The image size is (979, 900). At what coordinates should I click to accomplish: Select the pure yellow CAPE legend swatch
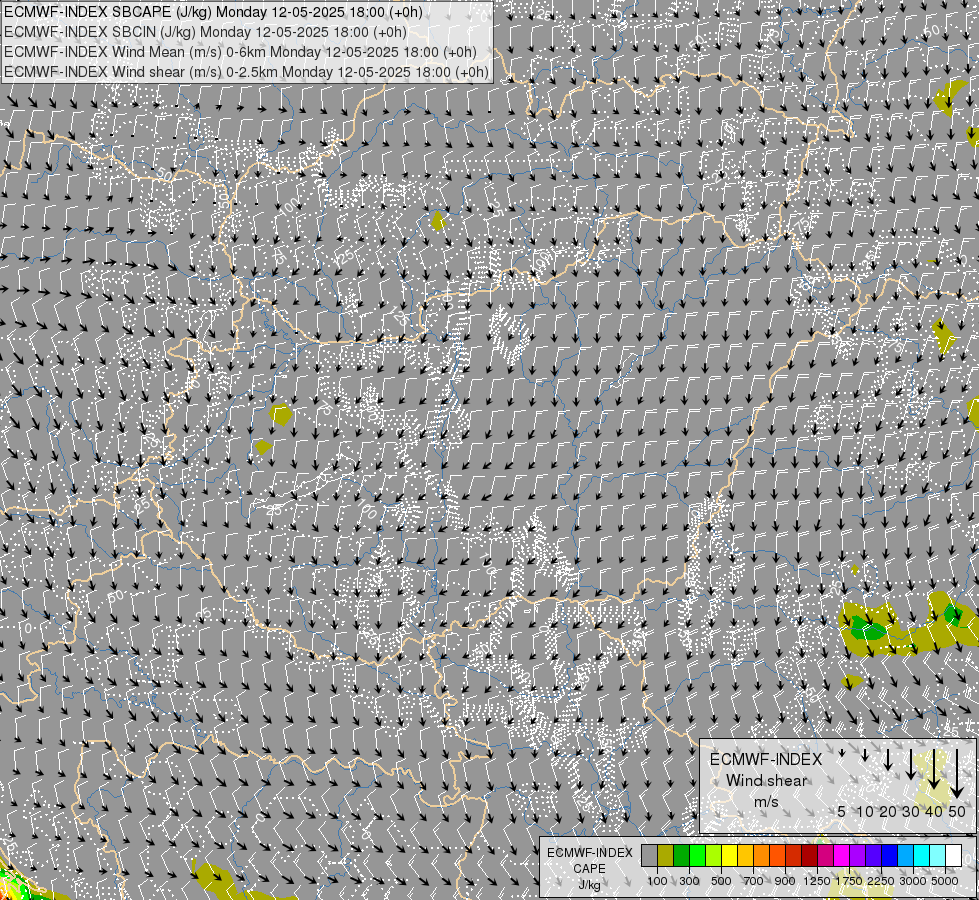click(730, 855)
